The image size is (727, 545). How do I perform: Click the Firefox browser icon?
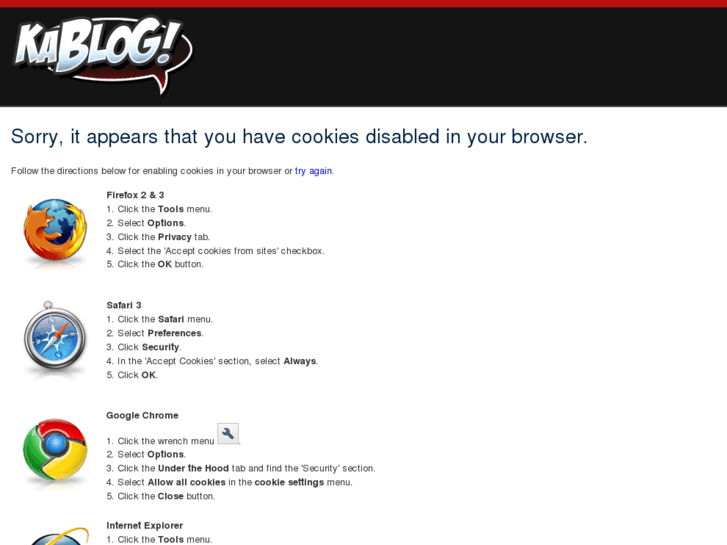click(x=55, y=230)
